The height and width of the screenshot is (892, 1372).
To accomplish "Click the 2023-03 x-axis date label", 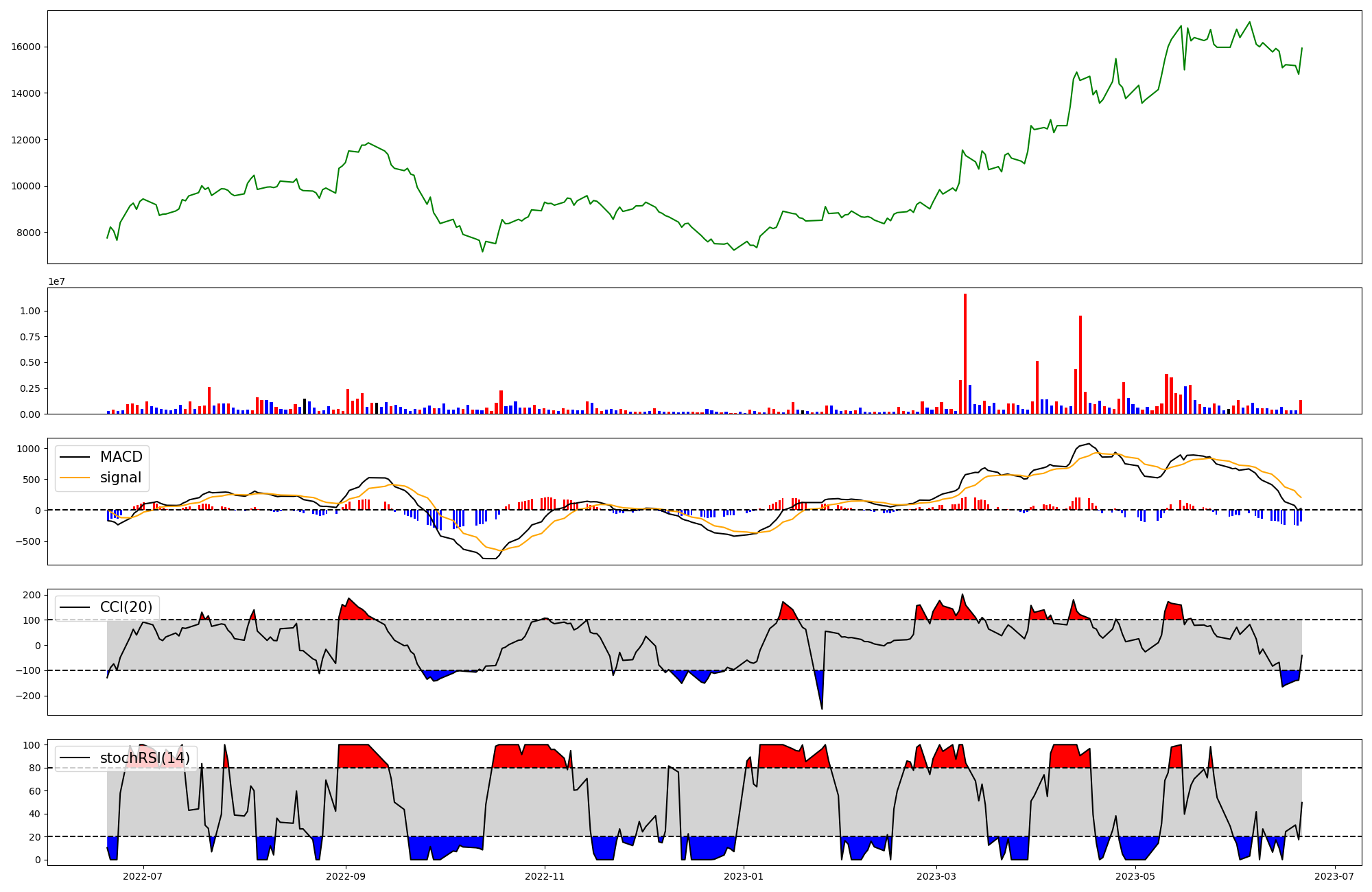I will tap(936, 876).
